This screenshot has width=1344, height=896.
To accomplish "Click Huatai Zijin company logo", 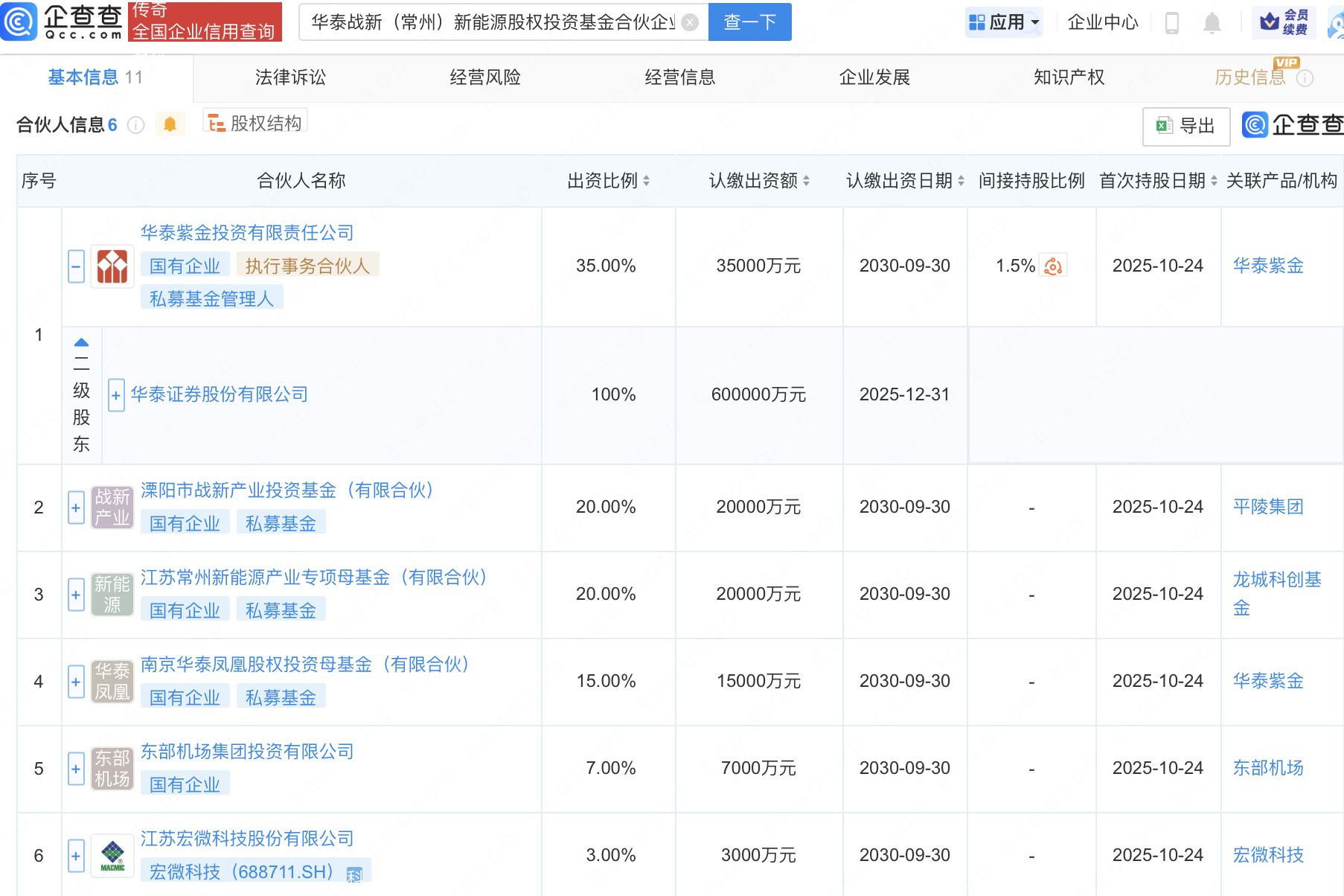I will 112,266.
